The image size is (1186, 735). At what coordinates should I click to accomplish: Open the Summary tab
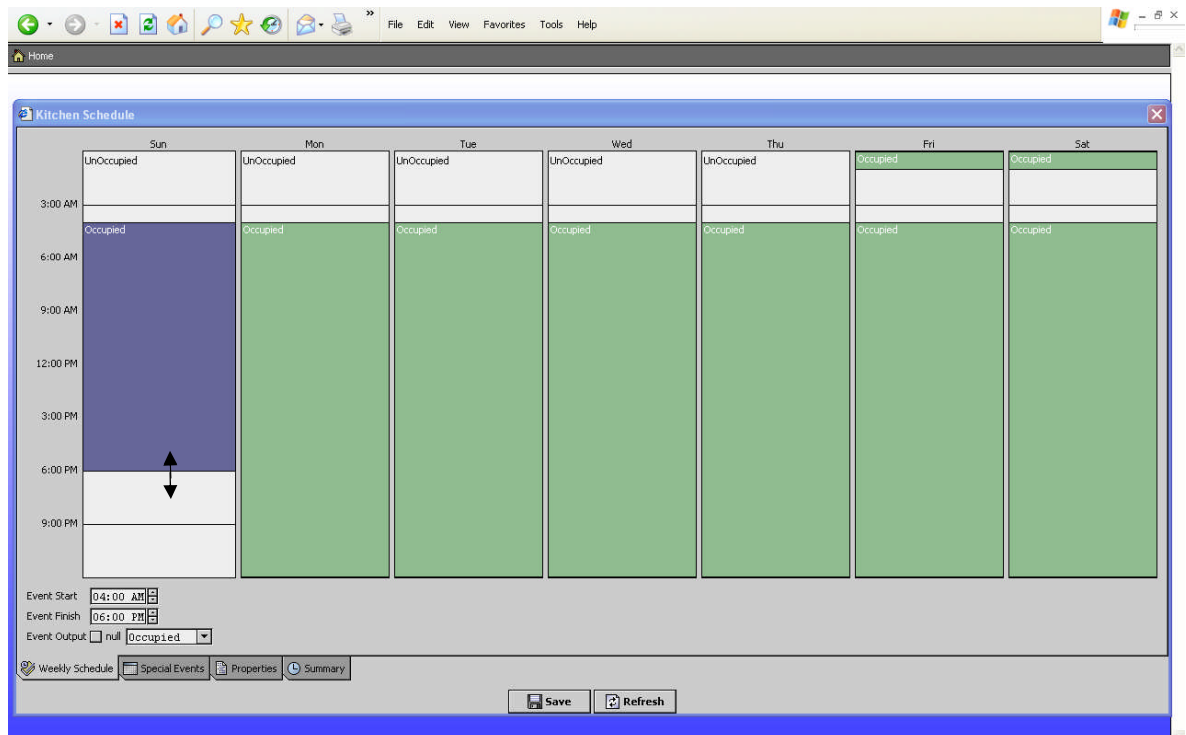(317, 669)
